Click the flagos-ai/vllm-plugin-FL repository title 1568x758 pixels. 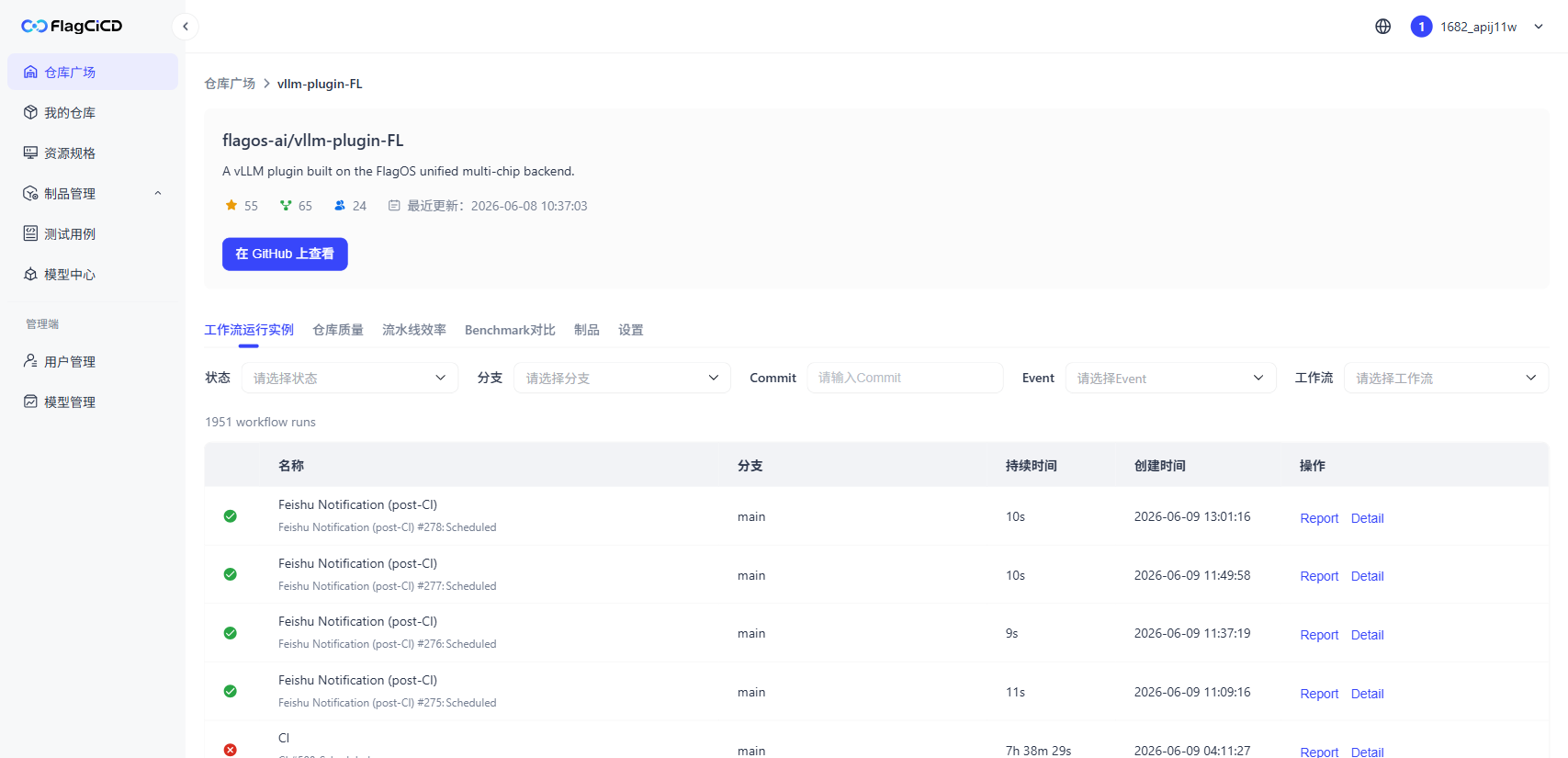click(x=312, y=141)
